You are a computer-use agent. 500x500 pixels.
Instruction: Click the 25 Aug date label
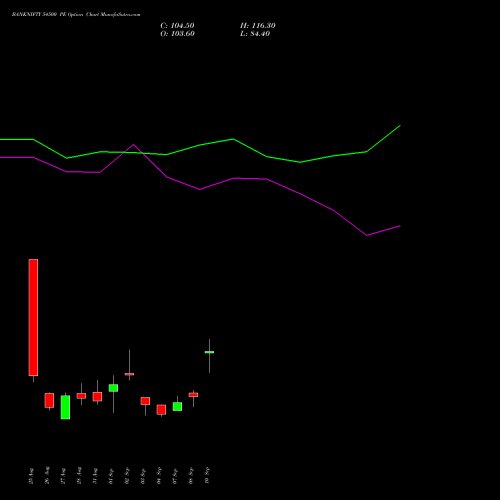click(x=31, y=476)
